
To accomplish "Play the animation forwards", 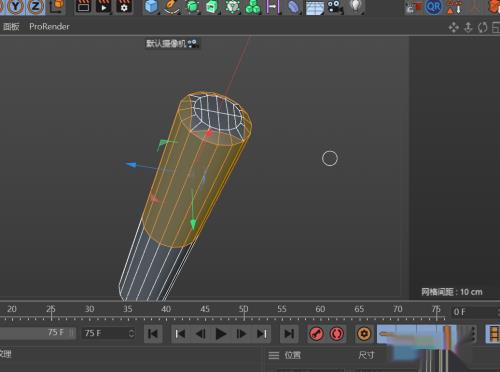I will (220, 334).
